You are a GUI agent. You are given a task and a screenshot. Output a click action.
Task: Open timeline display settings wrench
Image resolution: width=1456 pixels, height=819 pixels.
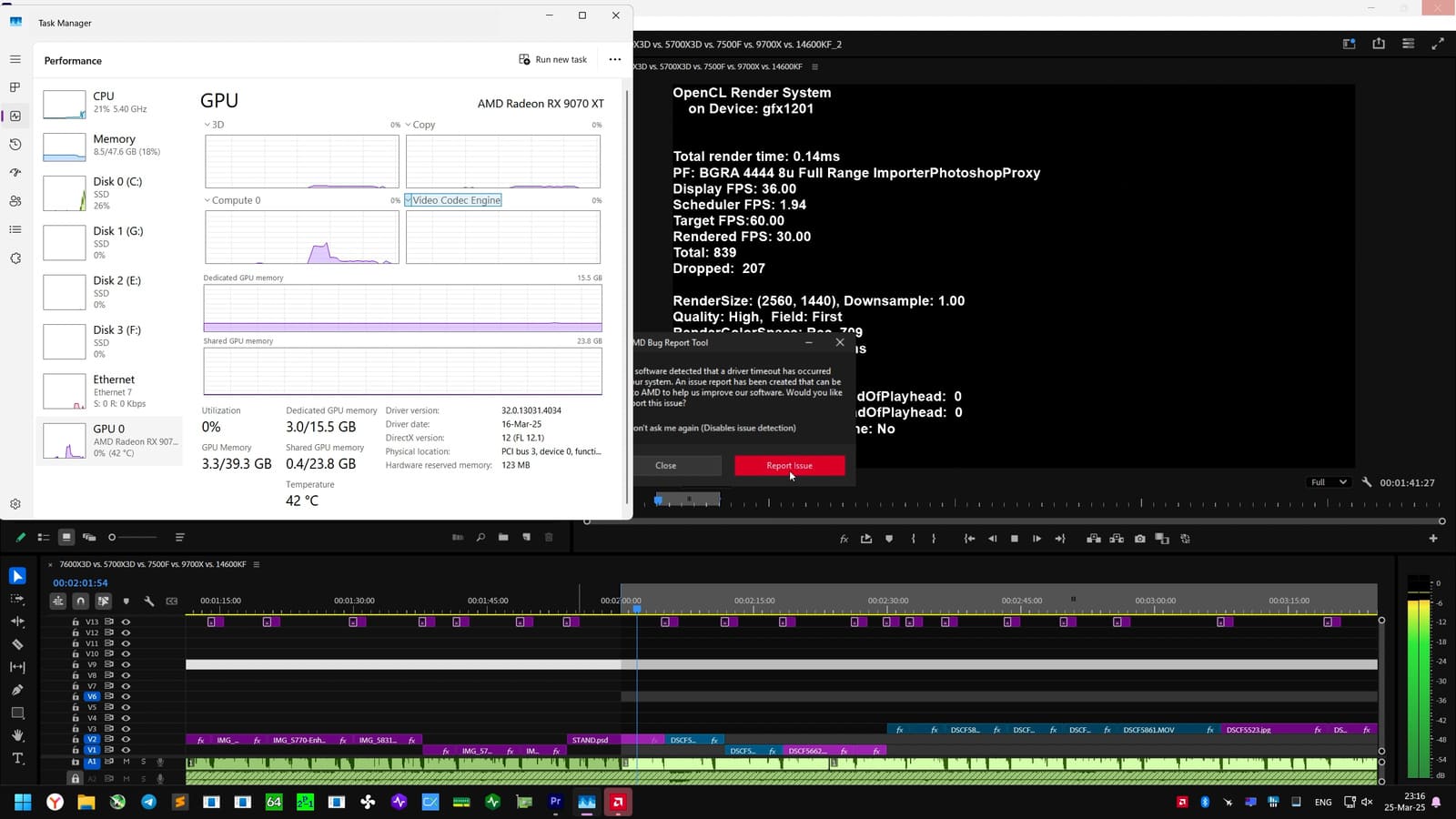[x=149, y=601]
